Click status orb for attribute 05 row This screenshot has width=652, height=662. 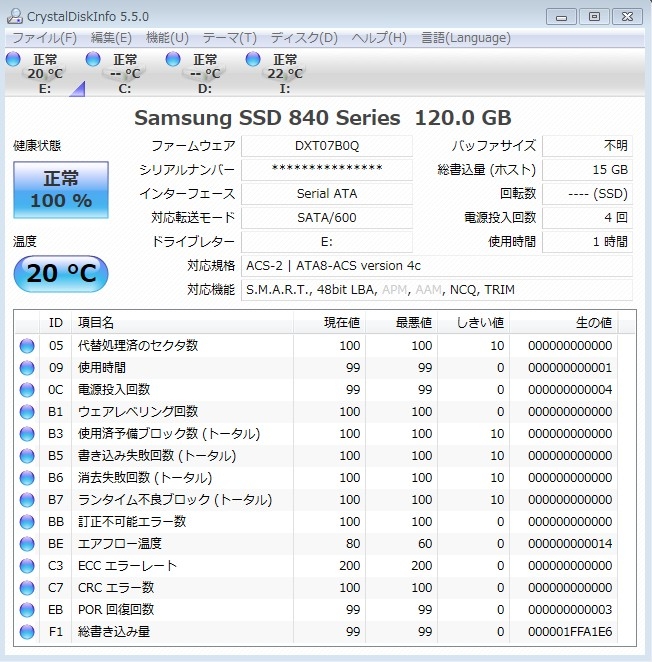(x=26, y=345)
